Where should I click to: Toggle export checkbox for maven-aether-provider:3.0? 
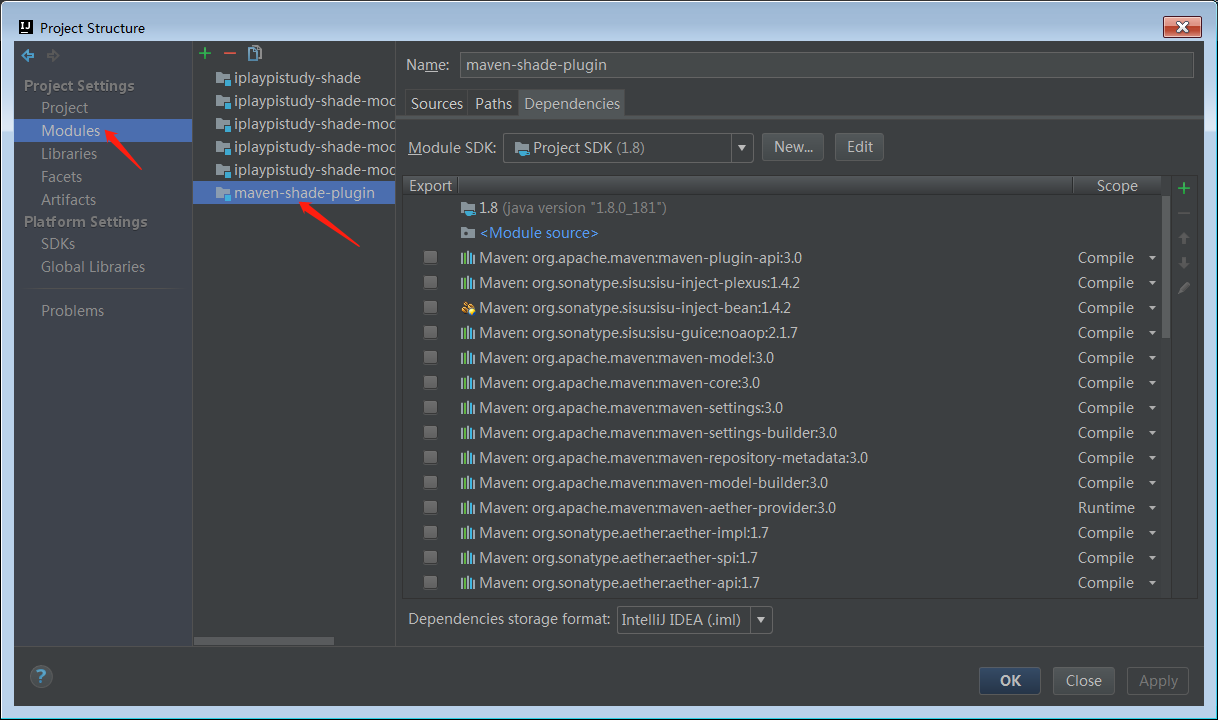pyautogui.click(x=430, y=507)
